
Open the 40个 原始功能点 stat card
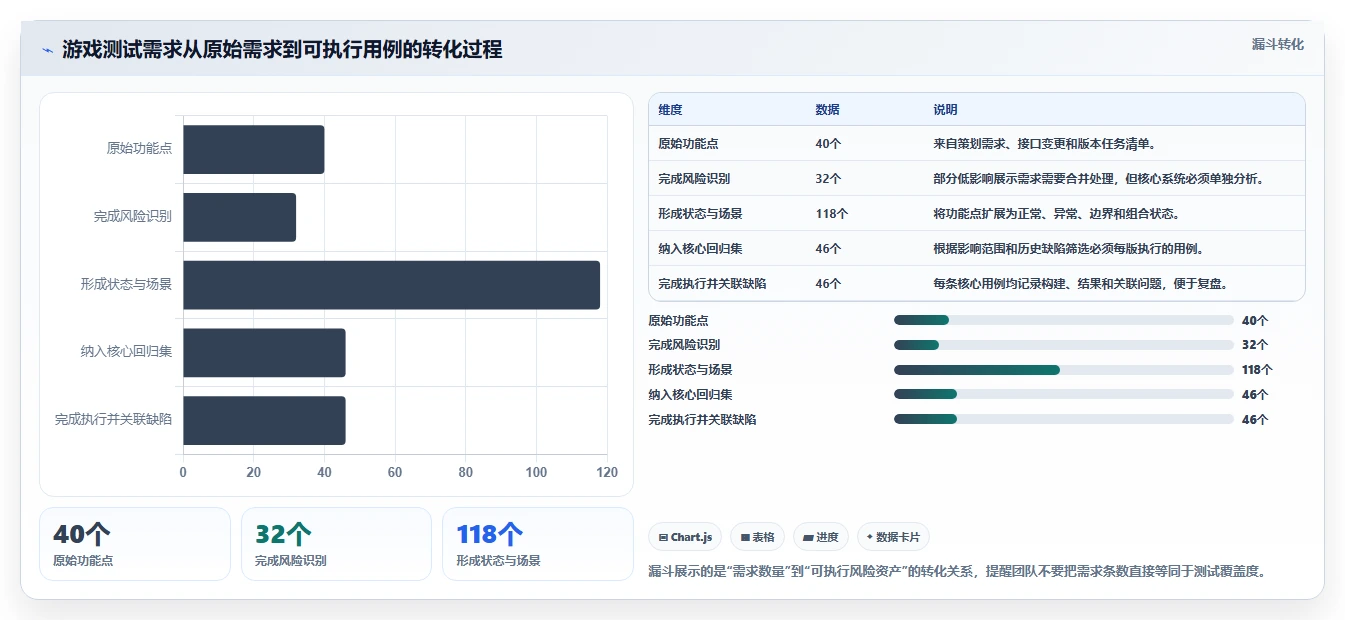[135, 544]
